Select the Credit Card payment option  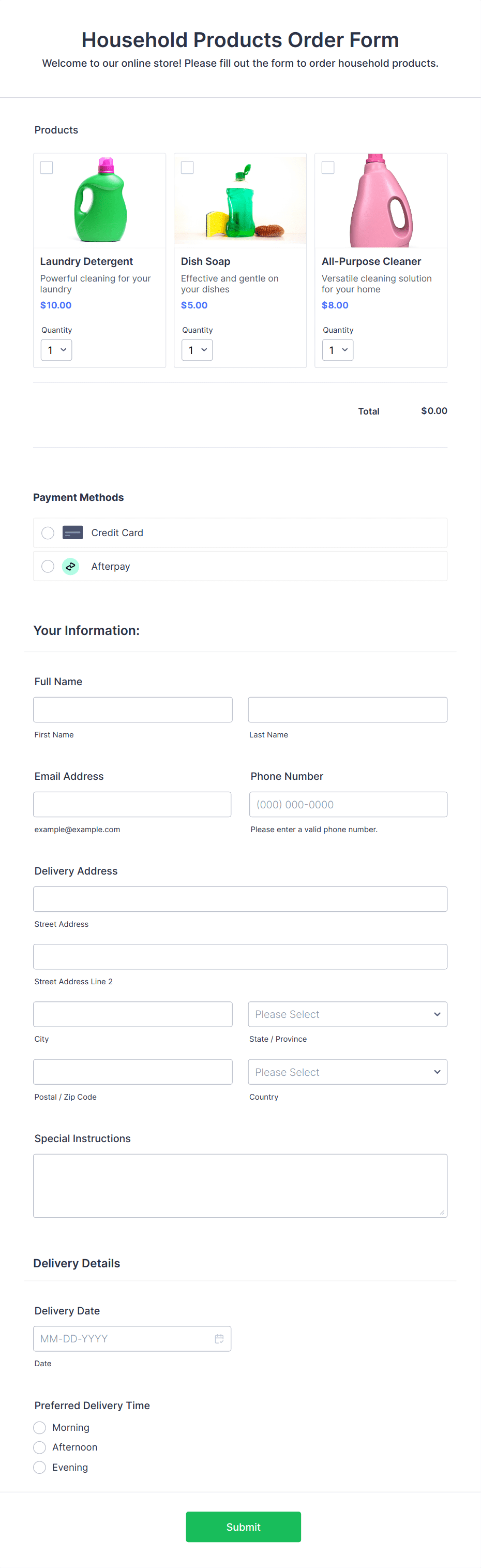(48, 532)
